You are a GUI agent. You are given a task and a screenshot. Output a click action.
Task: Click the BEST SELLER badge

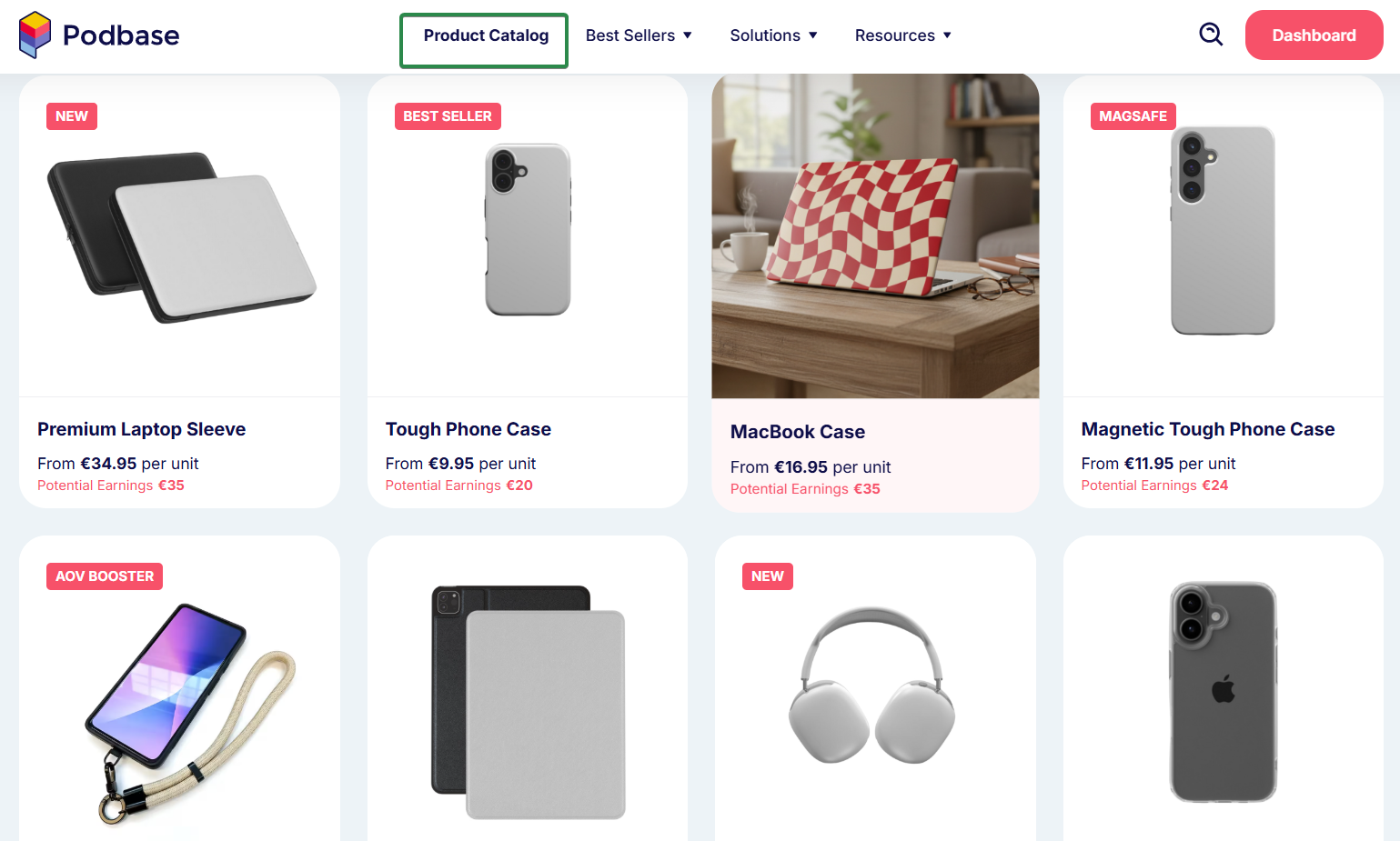(448, 116)
